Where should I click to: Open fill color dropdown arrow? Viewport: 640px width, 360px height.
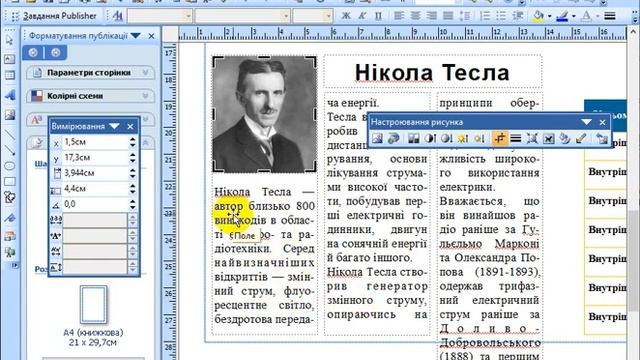point(549,16)
